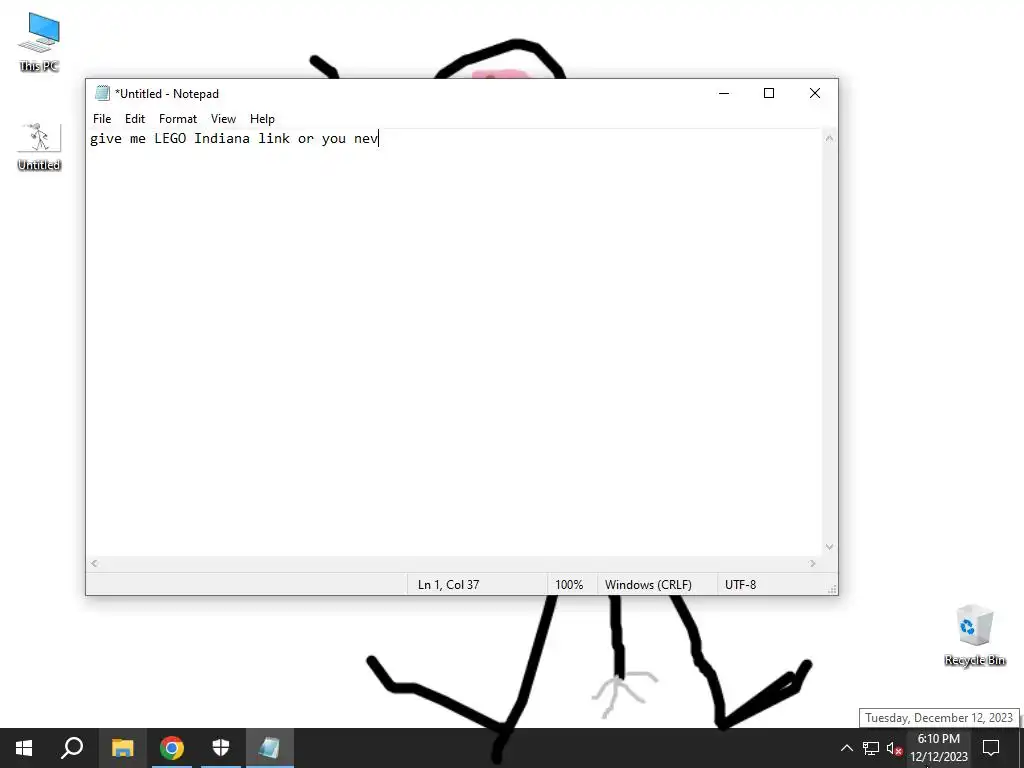Click in the text after 'nev'
This screenshot has height=768, width=1024.
379,138
